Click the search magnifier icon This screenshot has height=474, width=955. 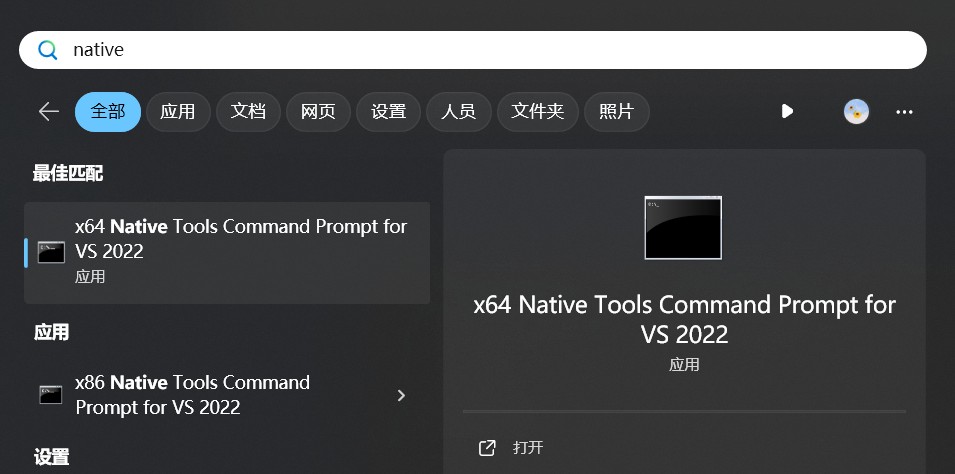pyautogui.click(x=48, y=50)
